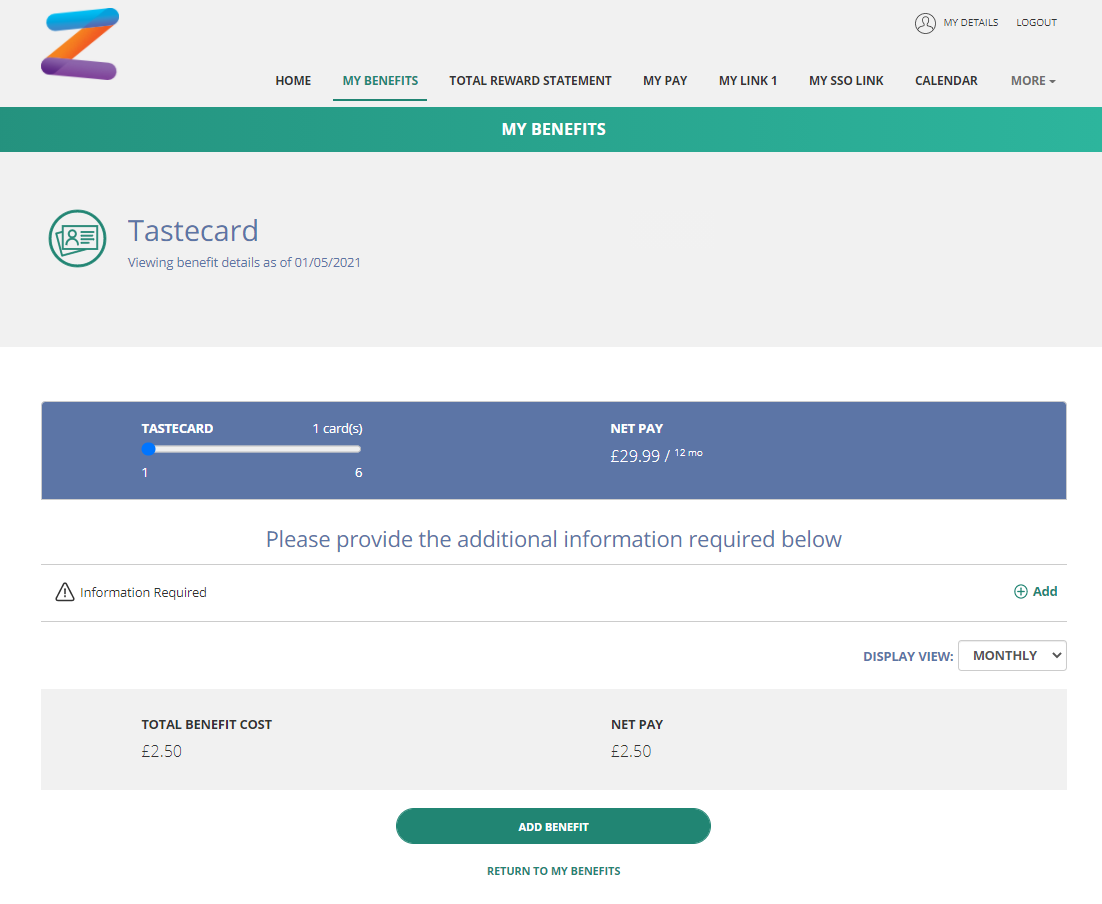1102x904 pixels.
Task: Click Return to My Benefits link
Action: 554,872
